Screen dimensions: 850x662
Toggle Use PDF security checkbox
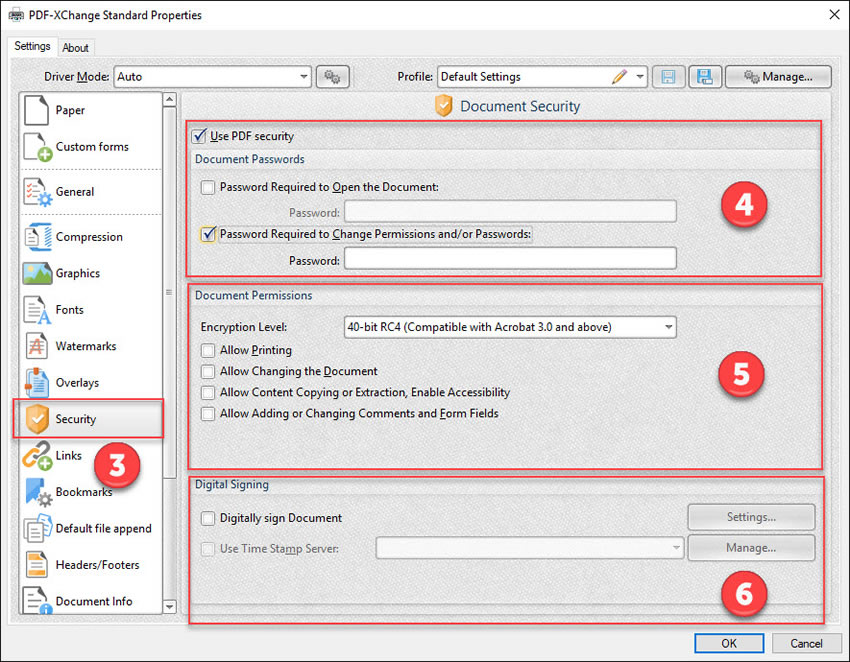[x=199, y=136]
